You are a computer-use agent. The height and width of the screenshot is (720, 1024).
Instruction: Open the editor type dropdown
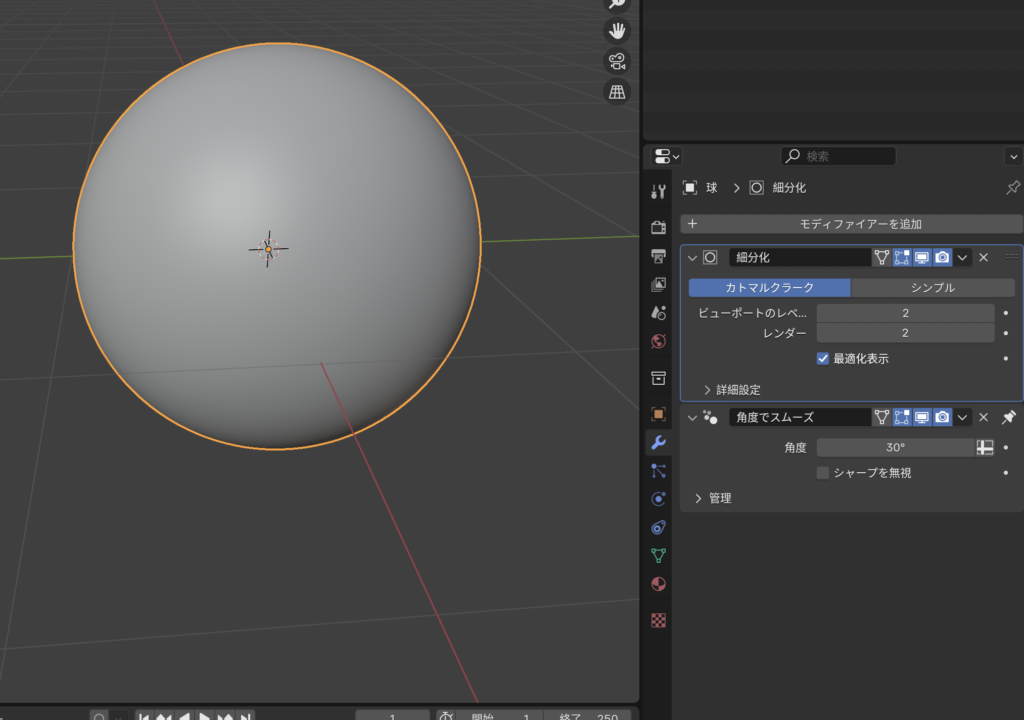pyautogui.click(x=667, y=156)
